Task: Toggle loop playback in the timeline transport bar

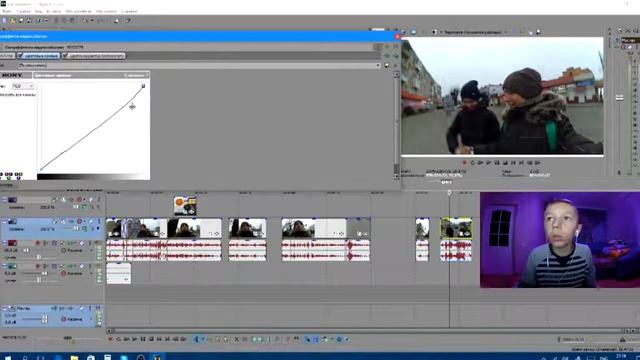Action: pos(118,339)
